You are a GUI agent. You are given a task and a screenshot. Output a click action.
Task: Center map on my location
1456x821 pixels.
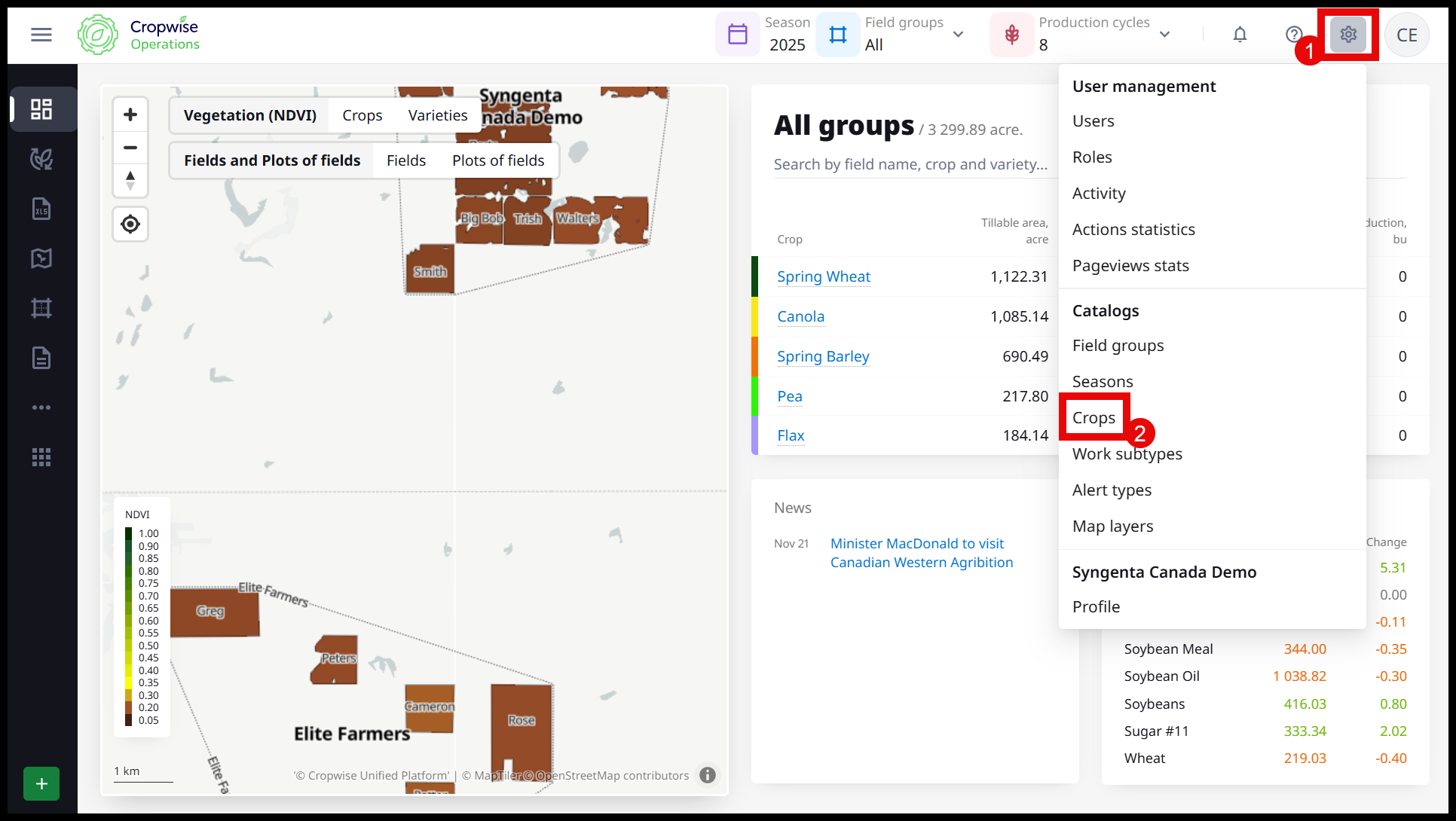coord(130,224)
